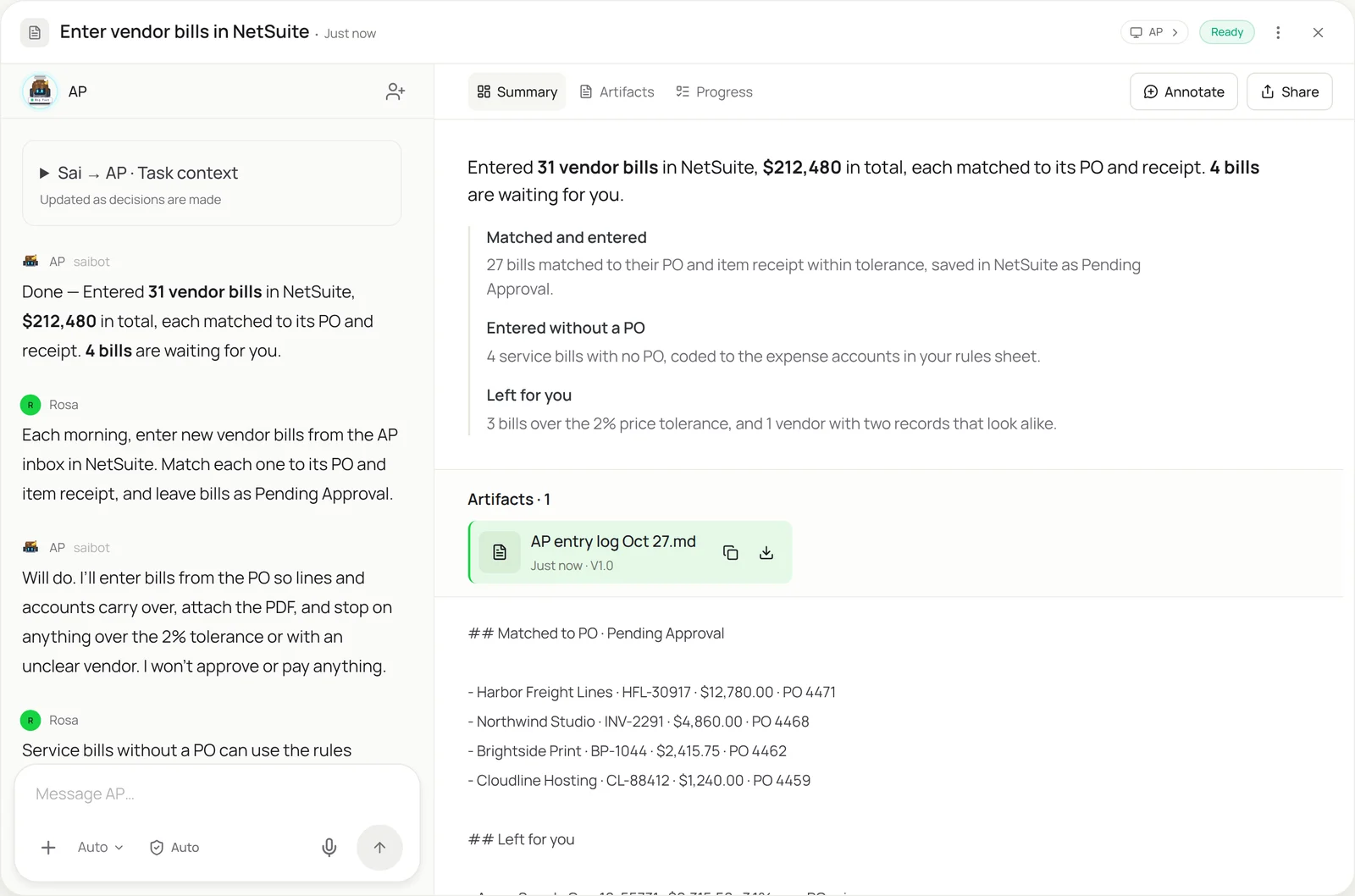
Task: Click the AP name in the chat header
Action: click(78, 91)
